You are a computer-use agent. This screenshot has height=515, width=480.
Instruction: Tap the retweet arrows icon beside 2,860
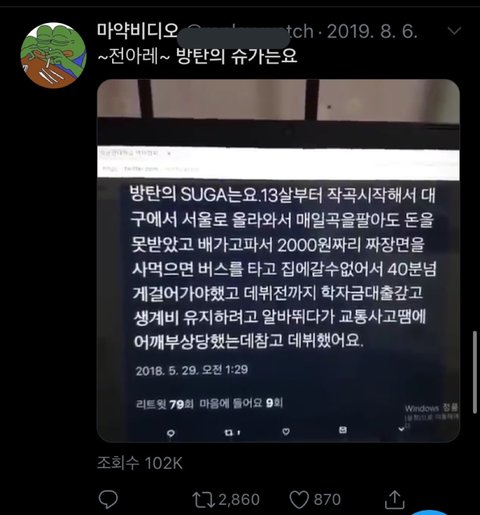203,500
